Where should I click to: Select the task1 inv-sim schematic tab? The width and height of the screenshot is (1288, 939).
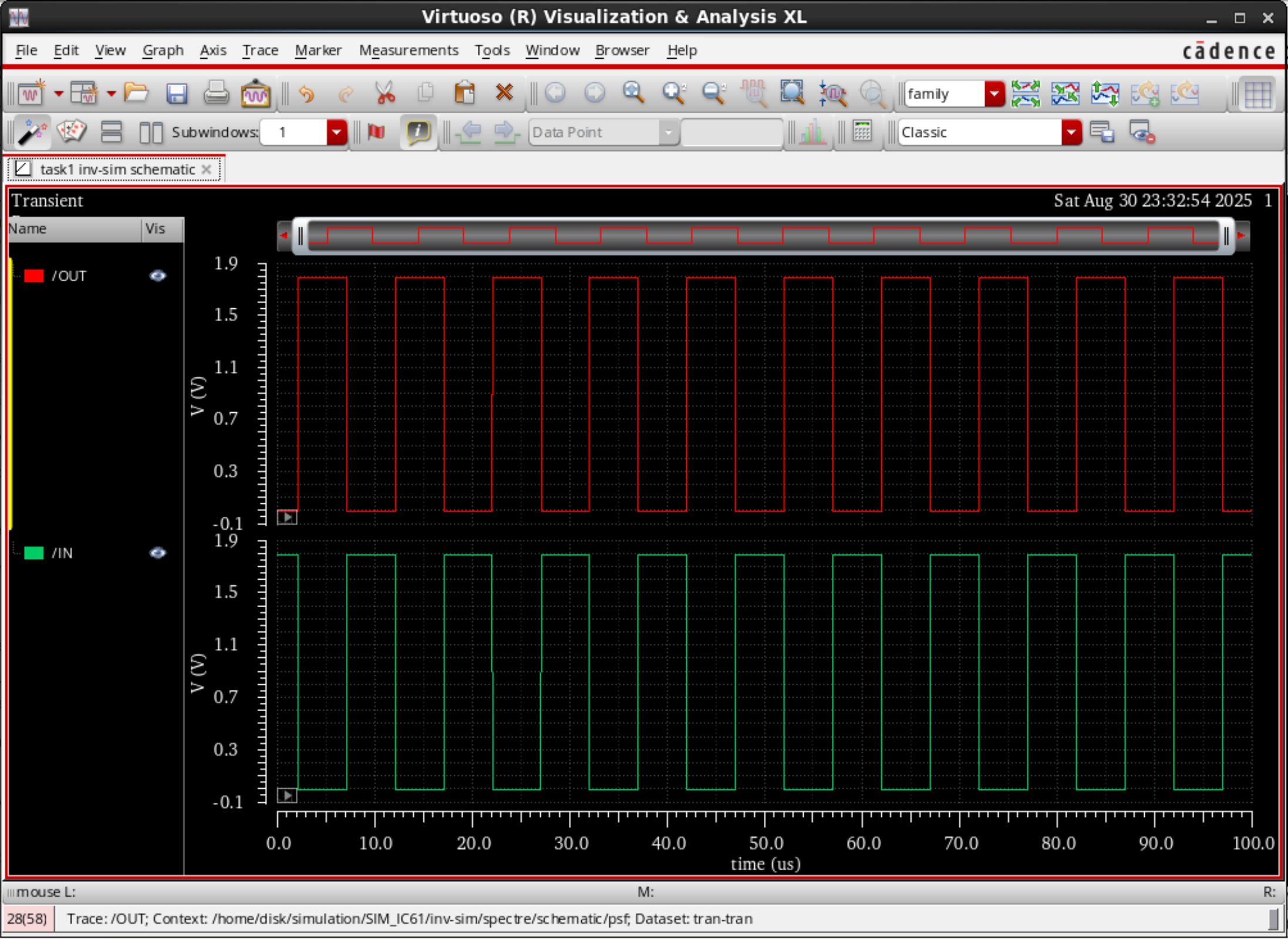[x=116, y=170]
